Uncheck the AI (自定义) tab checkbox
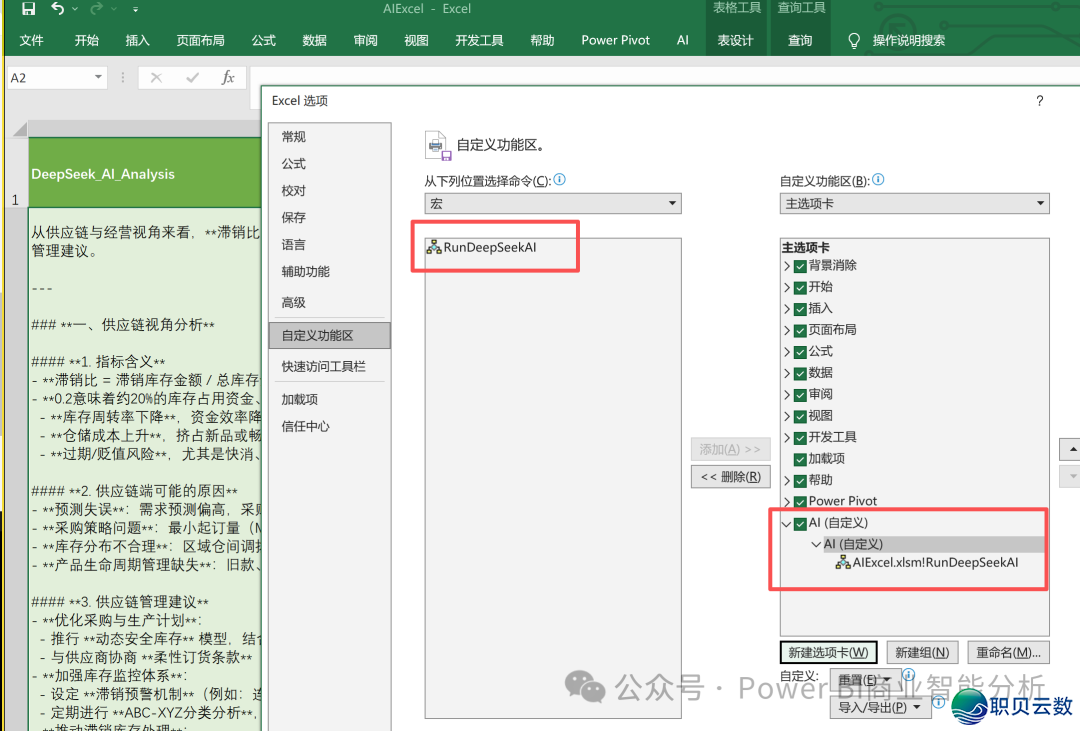The width and height of the screenshot is (1080, 731). tap(800, 522)
